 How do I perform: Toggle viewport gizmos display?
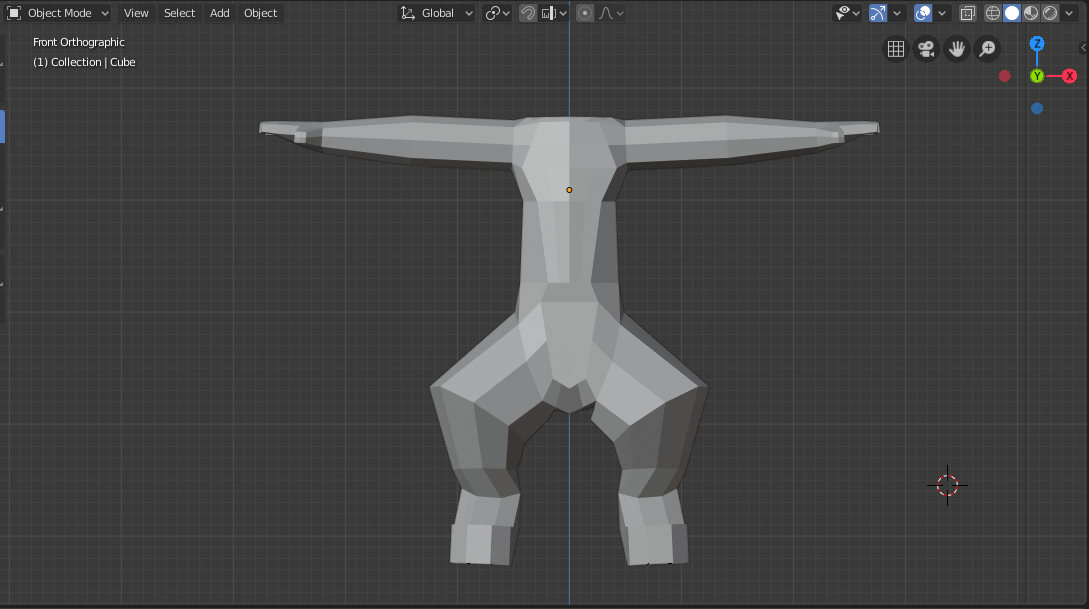[x=878, y=13]
